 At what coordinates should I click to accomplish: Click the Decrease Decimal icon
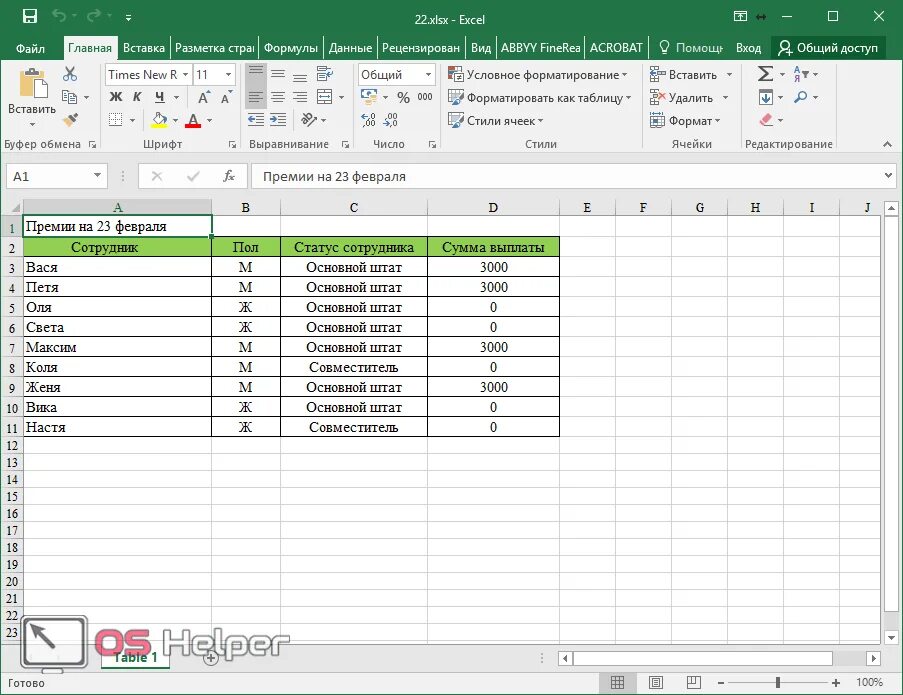(390, 120)
